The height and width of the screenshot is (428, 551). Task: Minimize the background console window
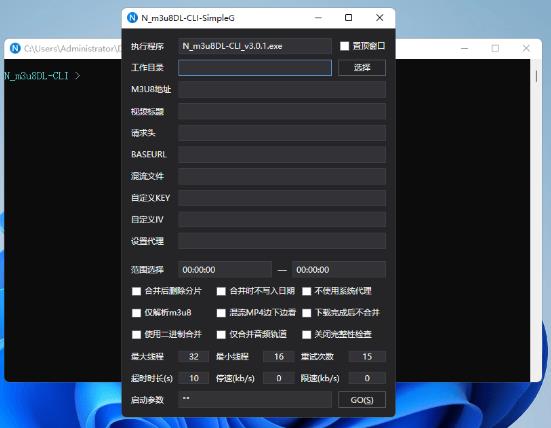coord(465,48)
